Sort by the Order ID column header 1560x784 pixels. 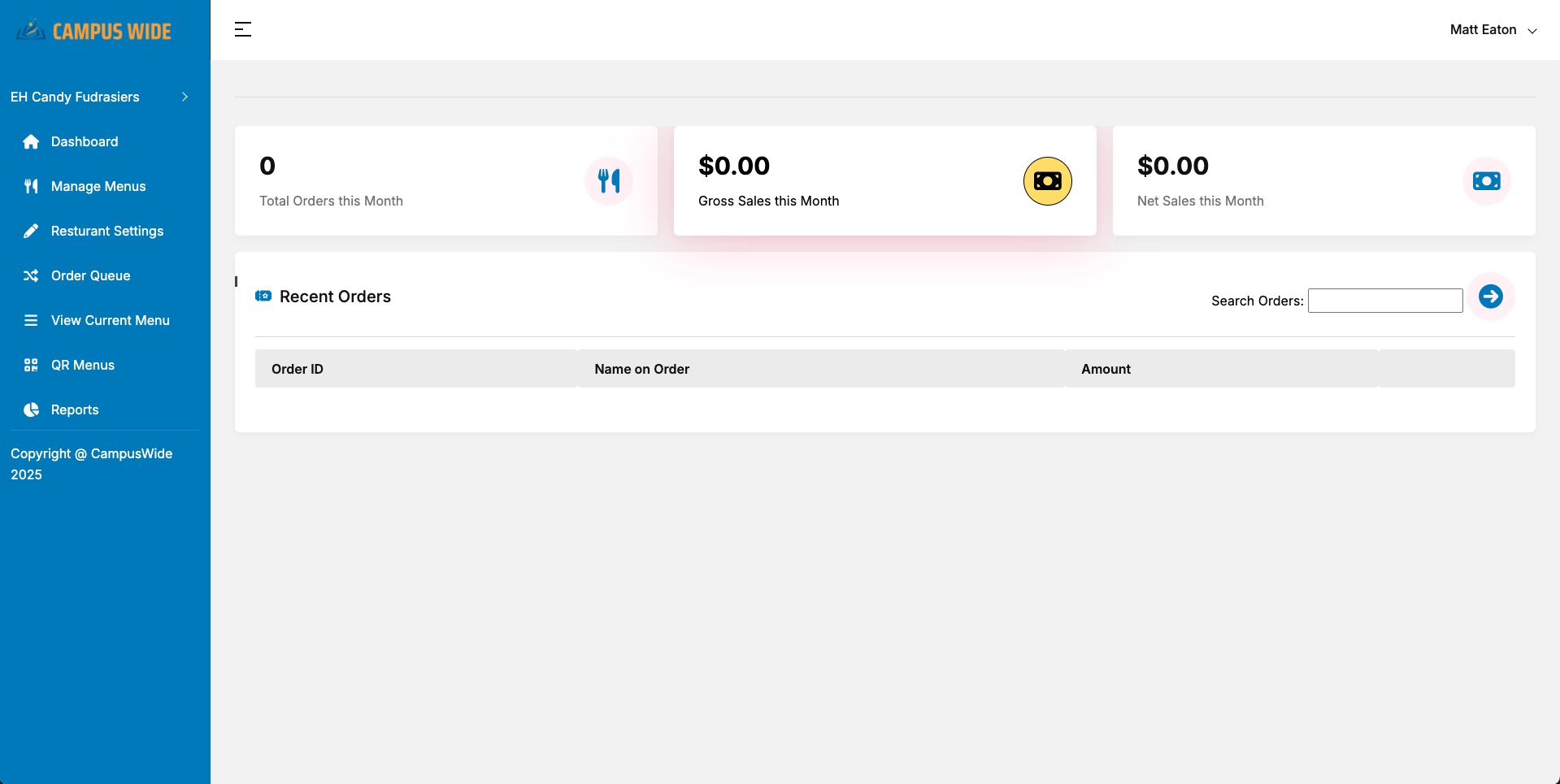(298, 369)
